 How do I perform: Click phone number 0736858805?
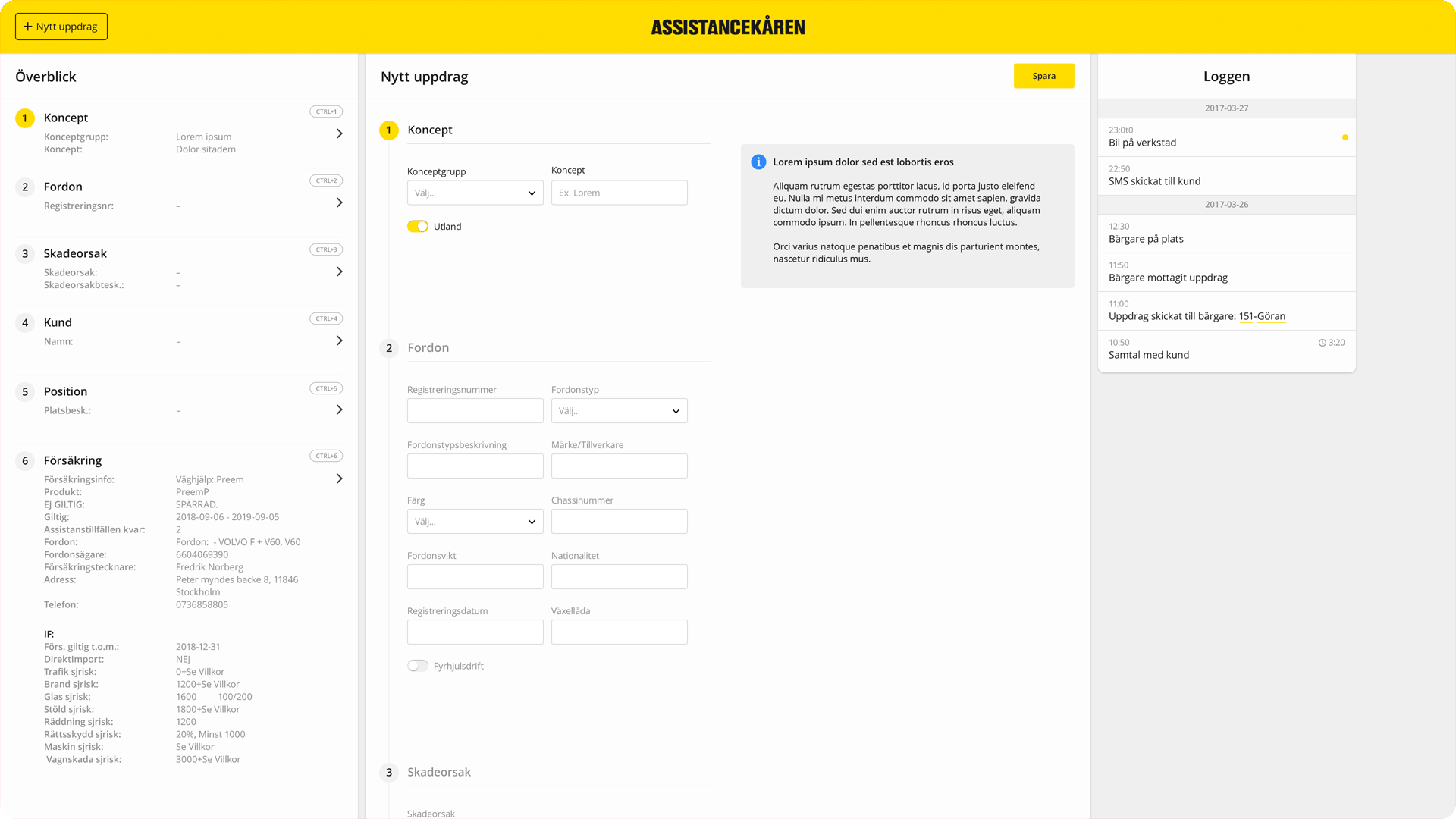tap(202, 605)
